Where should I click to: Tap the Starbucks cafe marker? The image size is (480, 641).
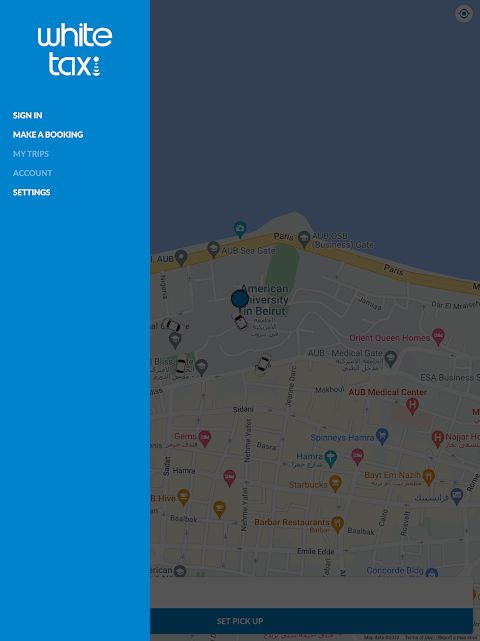[335, 484]
